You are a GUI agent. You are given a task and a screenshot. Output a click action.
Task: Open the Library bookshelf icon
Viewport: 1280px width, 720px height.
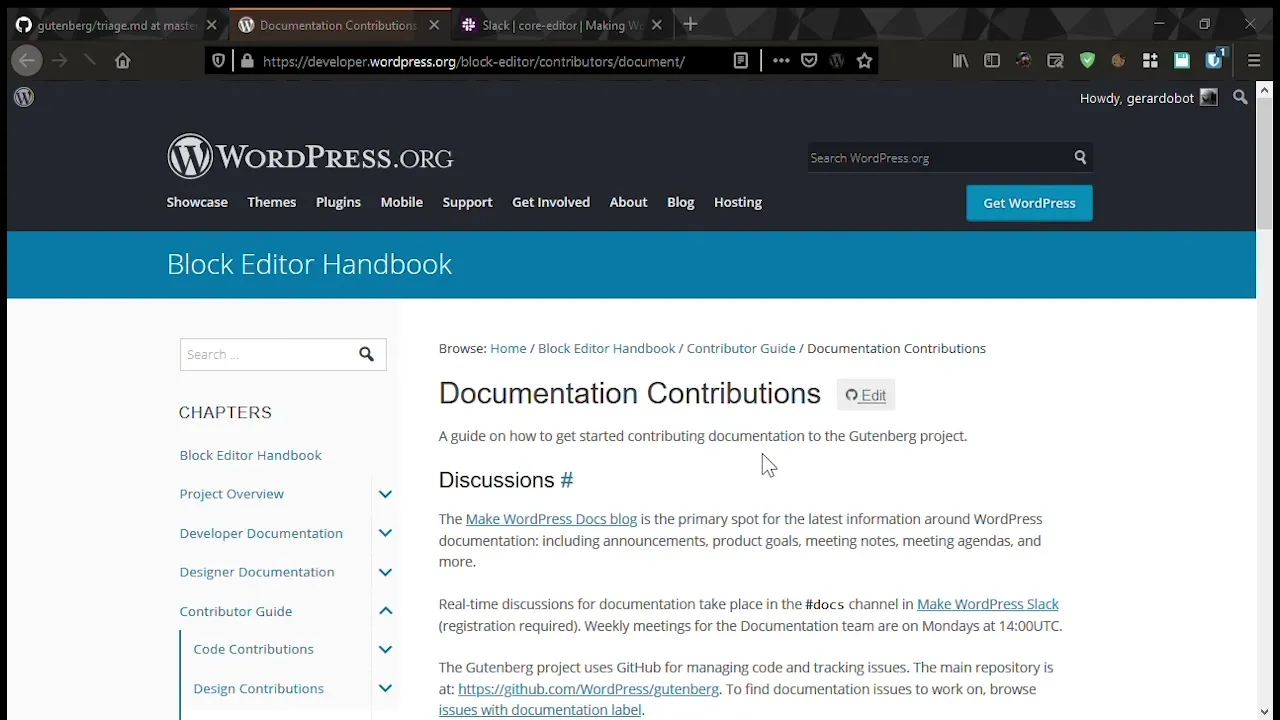pyautogui.click(x=961, y=61)
